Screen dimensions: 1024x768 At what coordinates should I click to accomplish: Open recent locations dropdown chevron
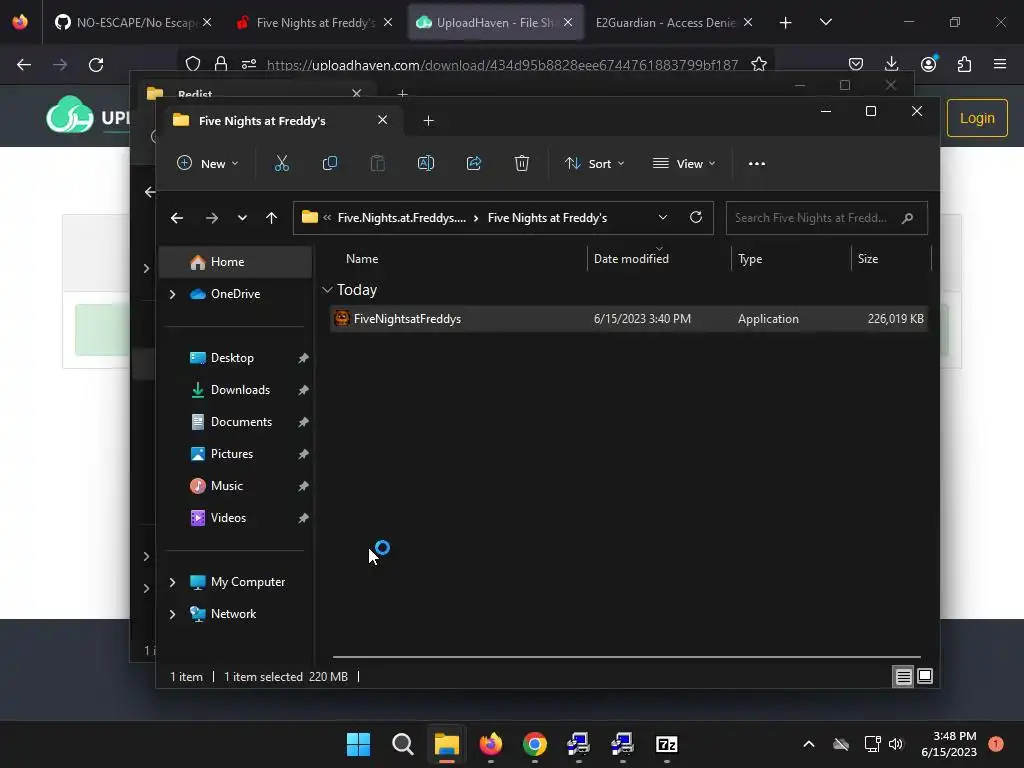point(242,218)
